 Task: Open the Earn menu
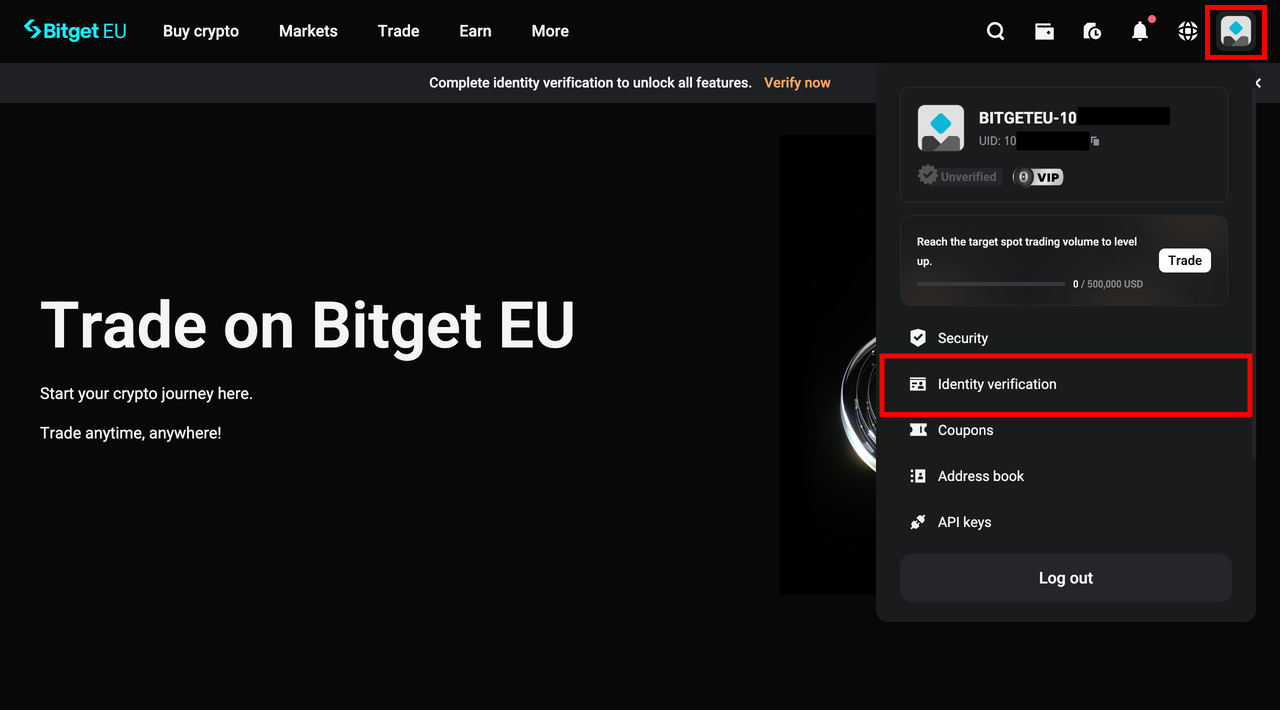(x=475, y=31)
